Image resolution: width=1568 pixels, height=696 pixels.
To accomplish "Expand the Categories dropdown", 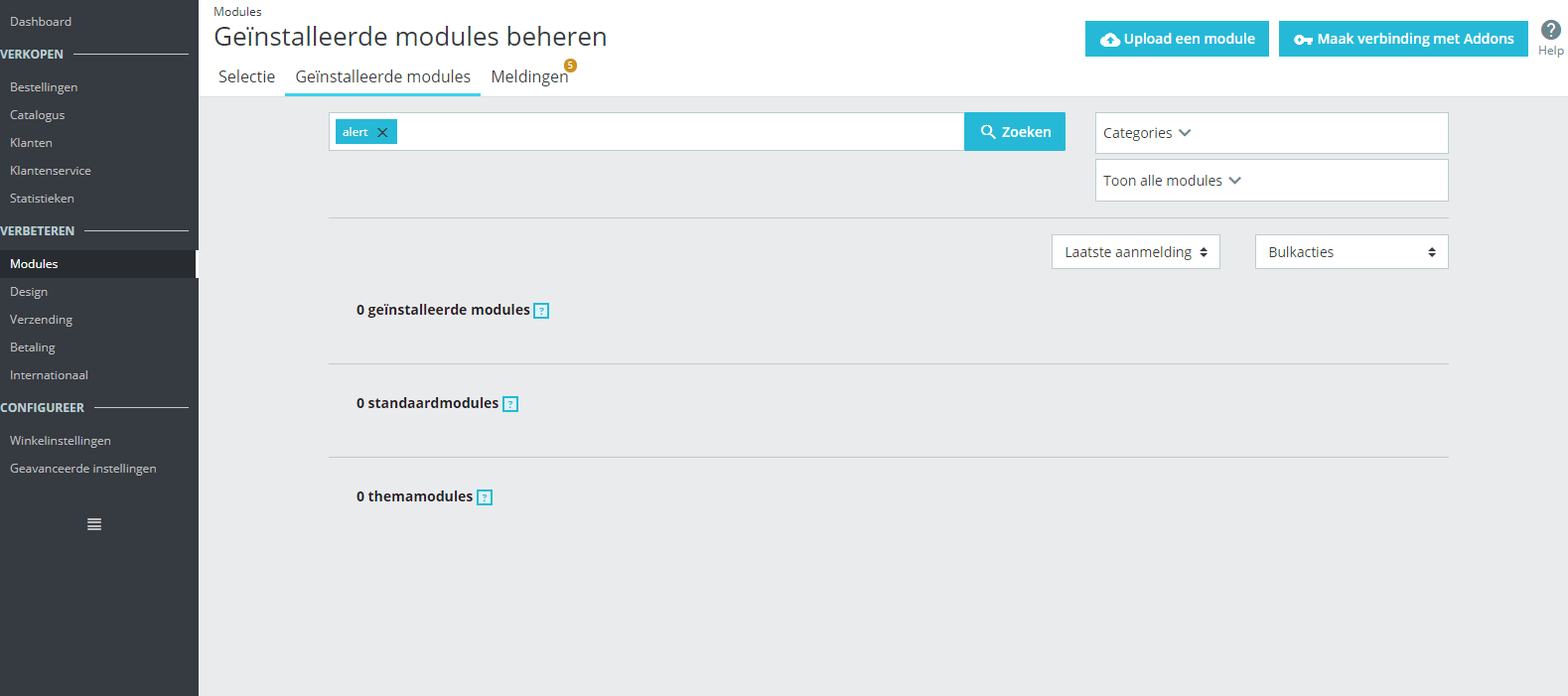I will [1271, 133].
